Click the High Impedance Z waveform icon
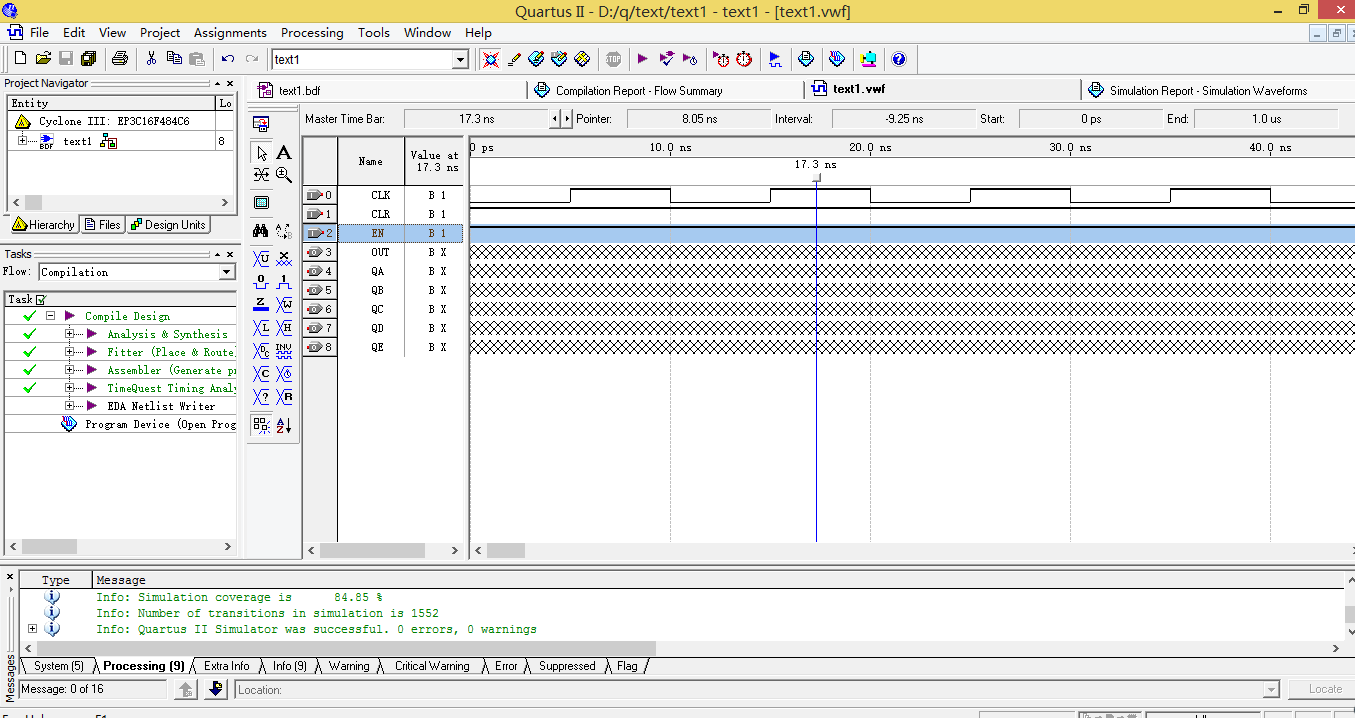1355x718 pixels. point(261,304)
